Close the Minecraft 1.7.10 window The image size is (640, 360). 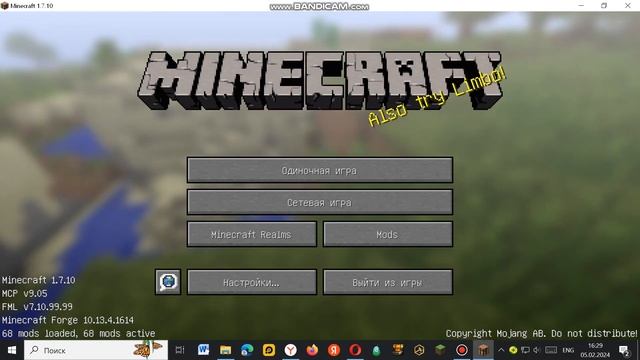click(628, 6)
